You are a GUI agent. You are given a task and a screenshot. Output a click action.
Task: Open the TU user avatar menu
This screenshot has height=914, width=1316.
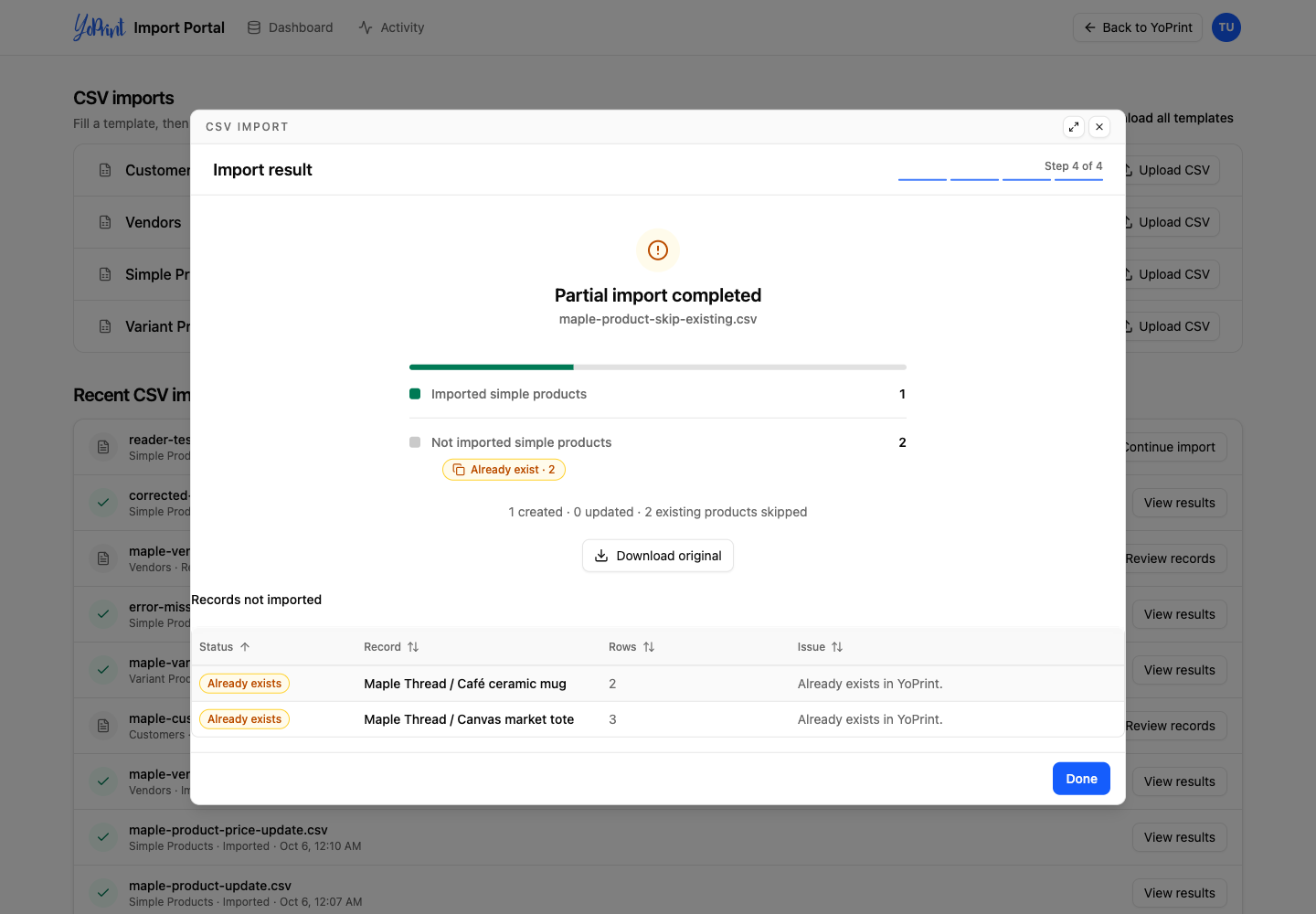tap(1226, 27)
